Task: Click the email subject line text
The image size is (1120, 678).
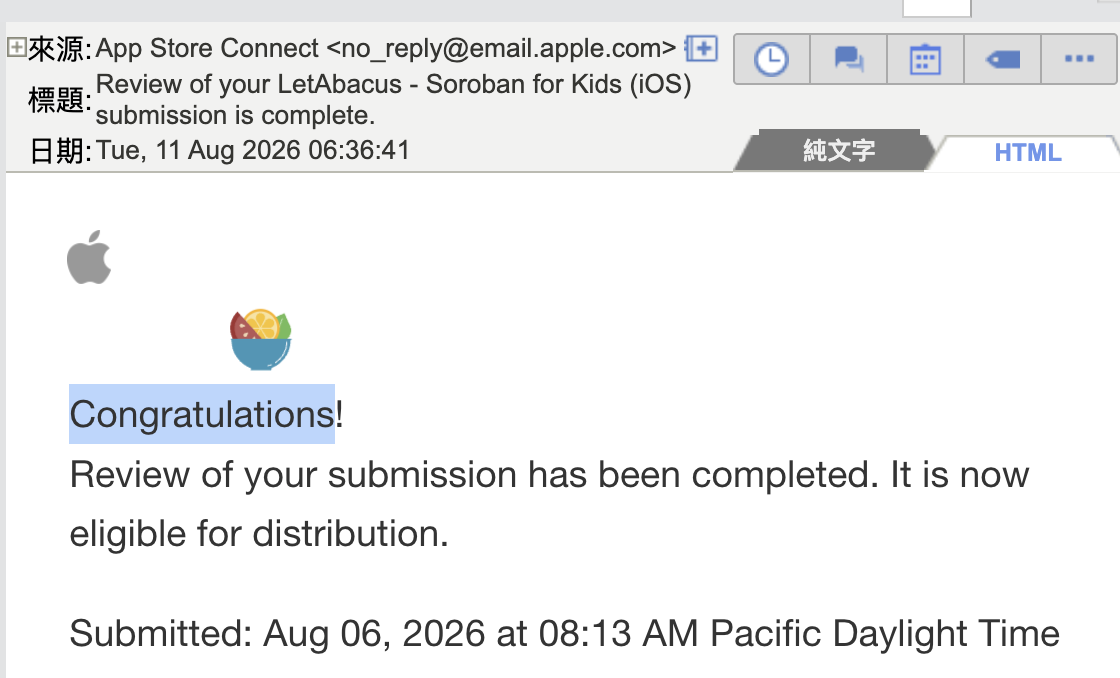Action: point(394,99)
